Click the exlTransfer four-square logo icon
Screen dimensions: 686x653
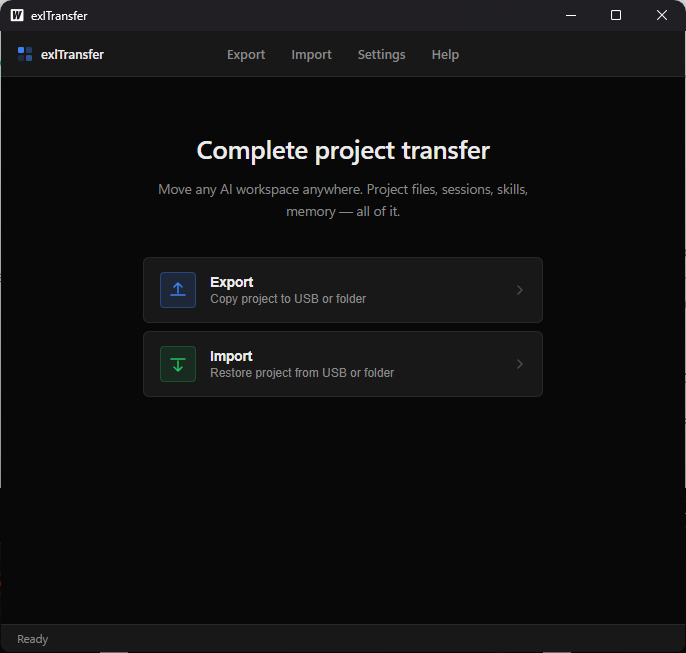tap(25, 54)
